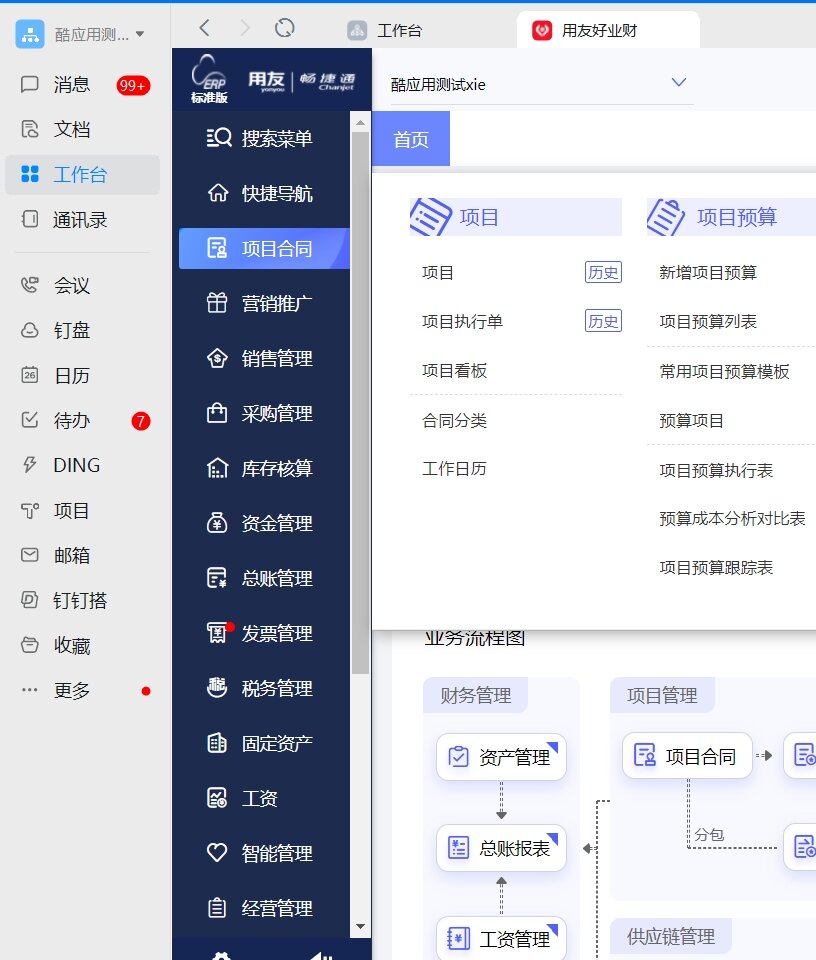Image resolution: width=816 pixels, height=960 pixels.
Task: Expand the 更多 menu in DingTalk sidebar
Action: pos(70,690)
